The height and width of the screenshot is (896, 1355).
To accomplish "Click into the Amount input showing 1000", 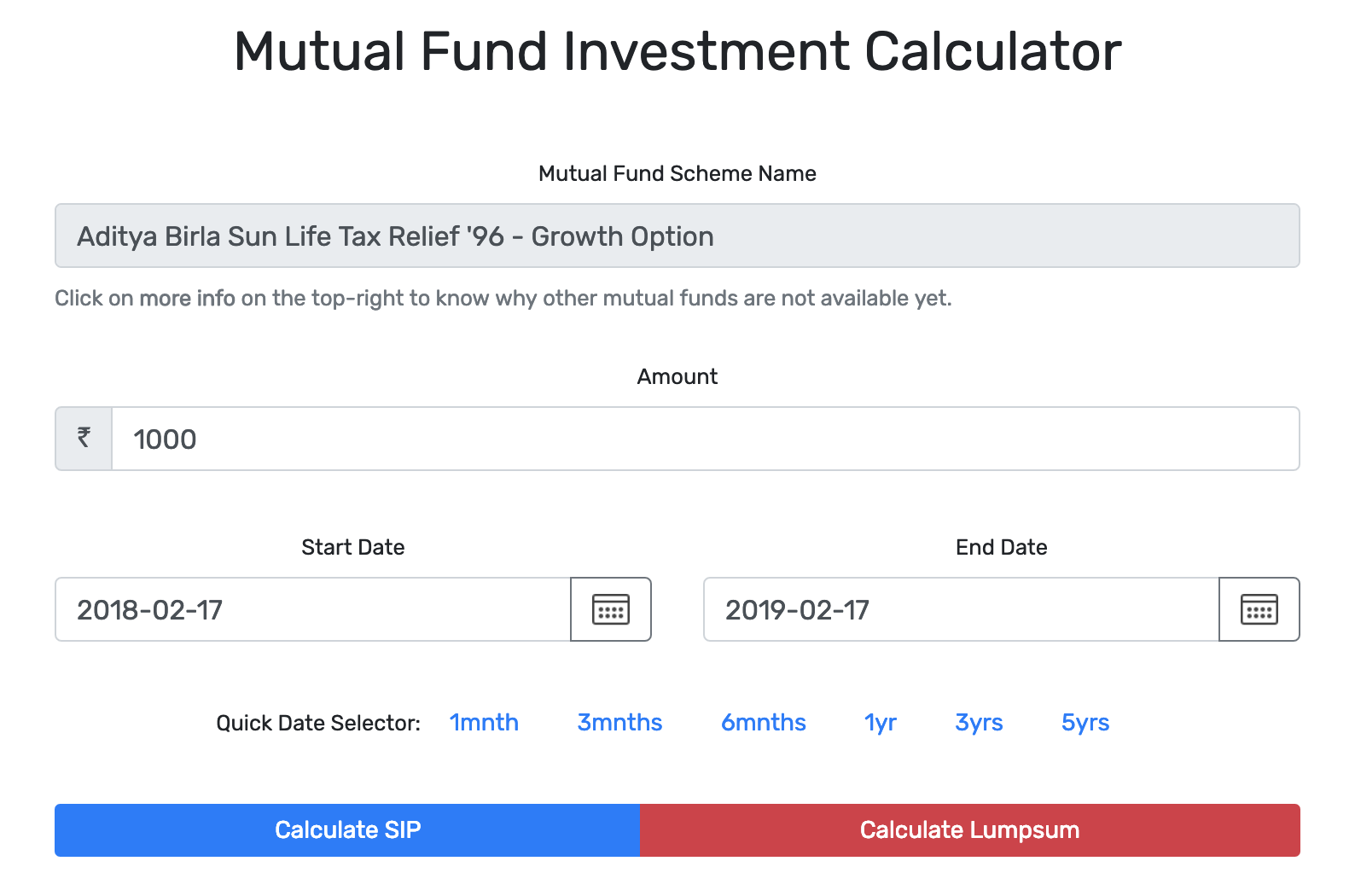I will tap(705, 439).
